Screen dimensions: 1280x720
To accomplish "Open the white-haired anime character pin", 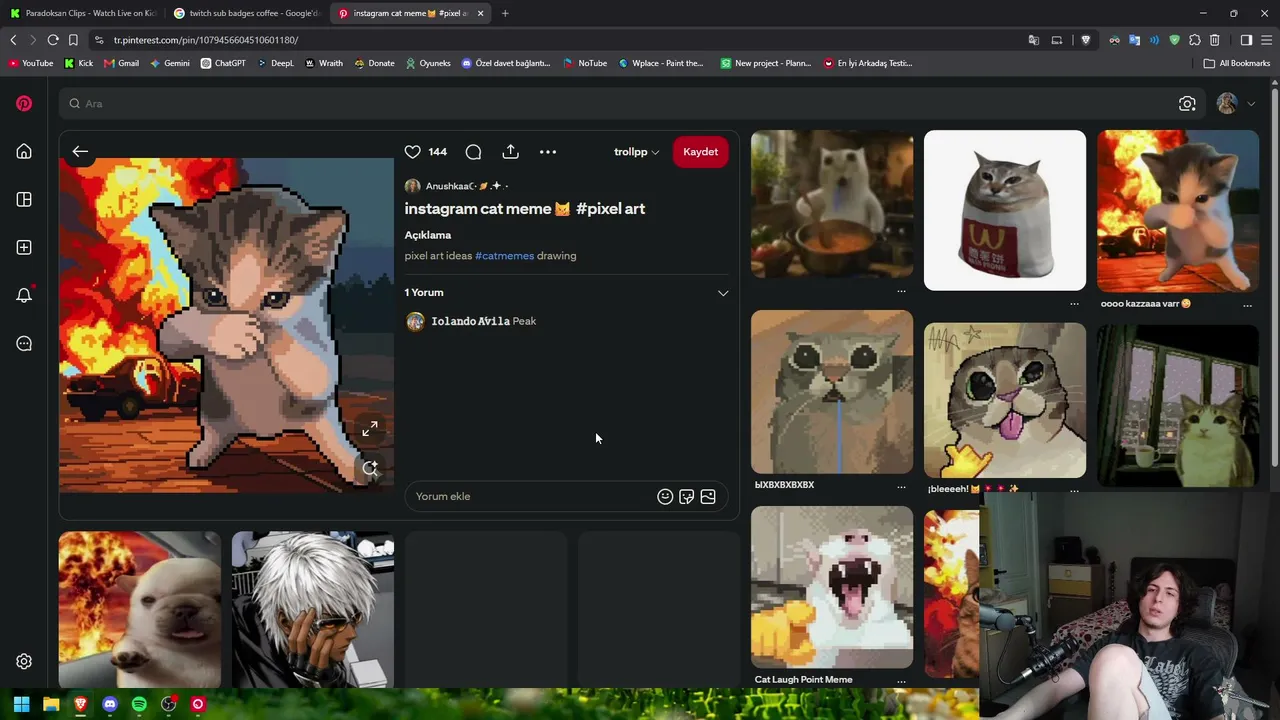I will pyautogui.click(x=313, y=609).
